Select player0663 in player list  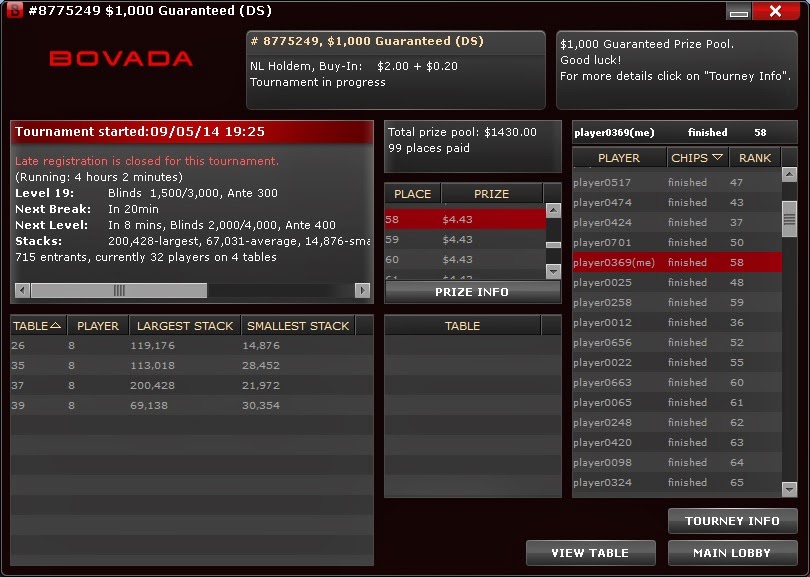pyautogui.click(x=677, y=382)
